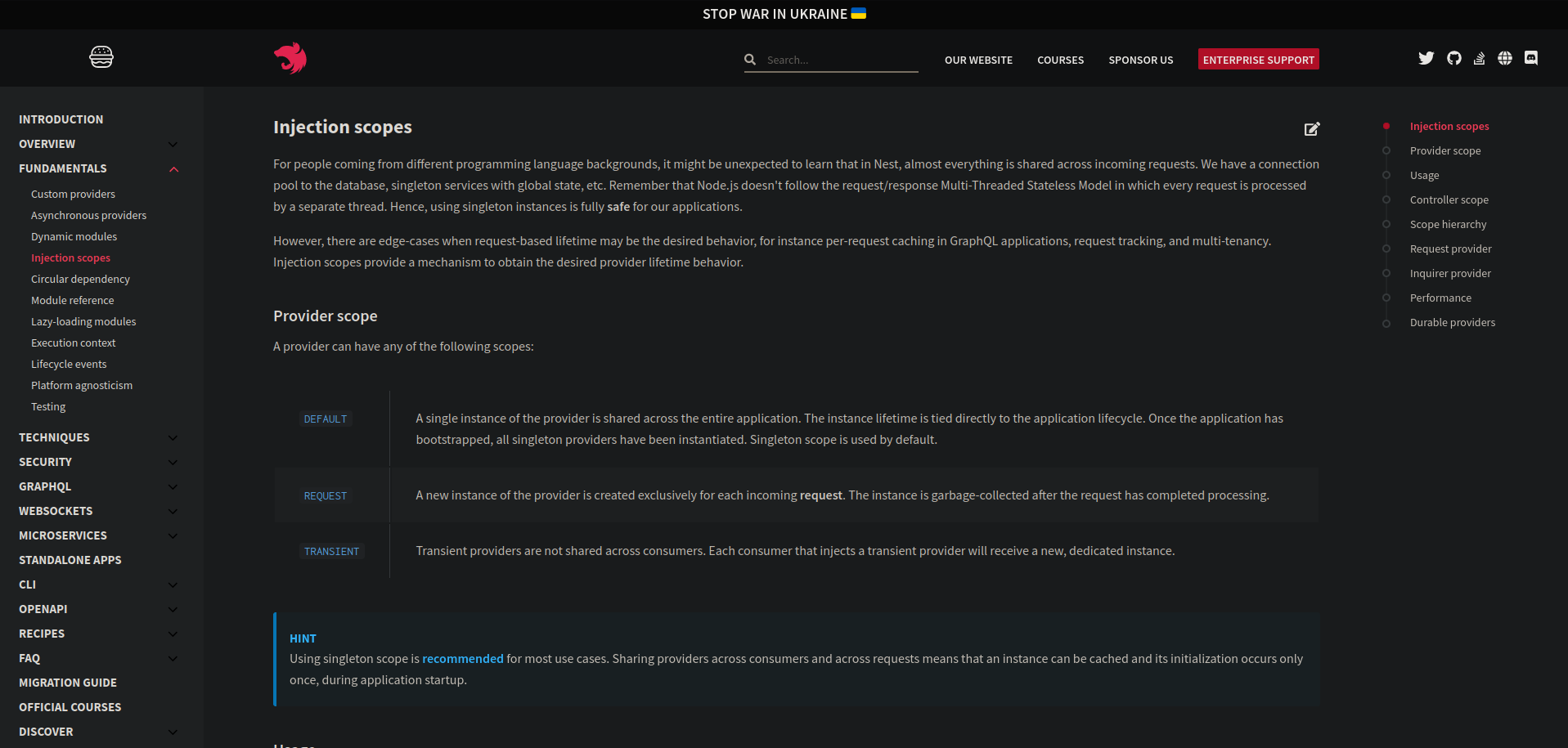
Task: Expand the Recipes section chevron
Action: [173, 634]
